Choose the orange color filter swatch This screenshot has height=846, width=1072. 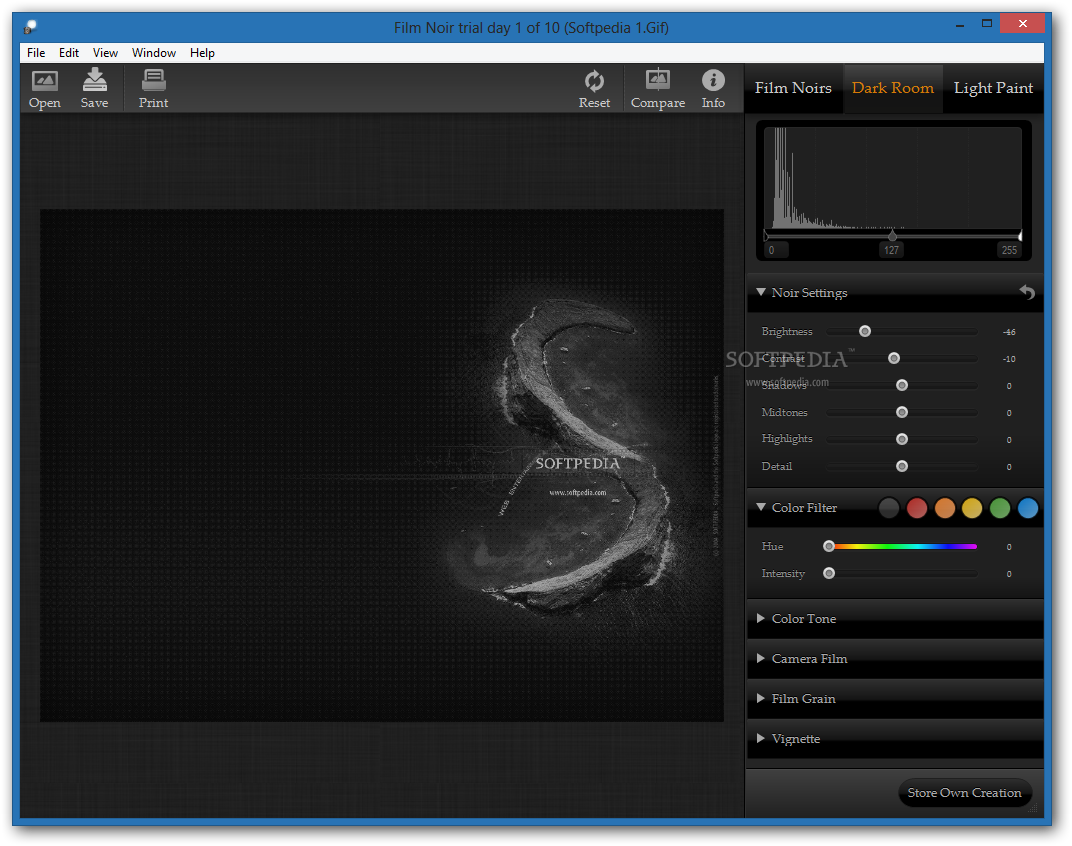[x=945, y=508]
